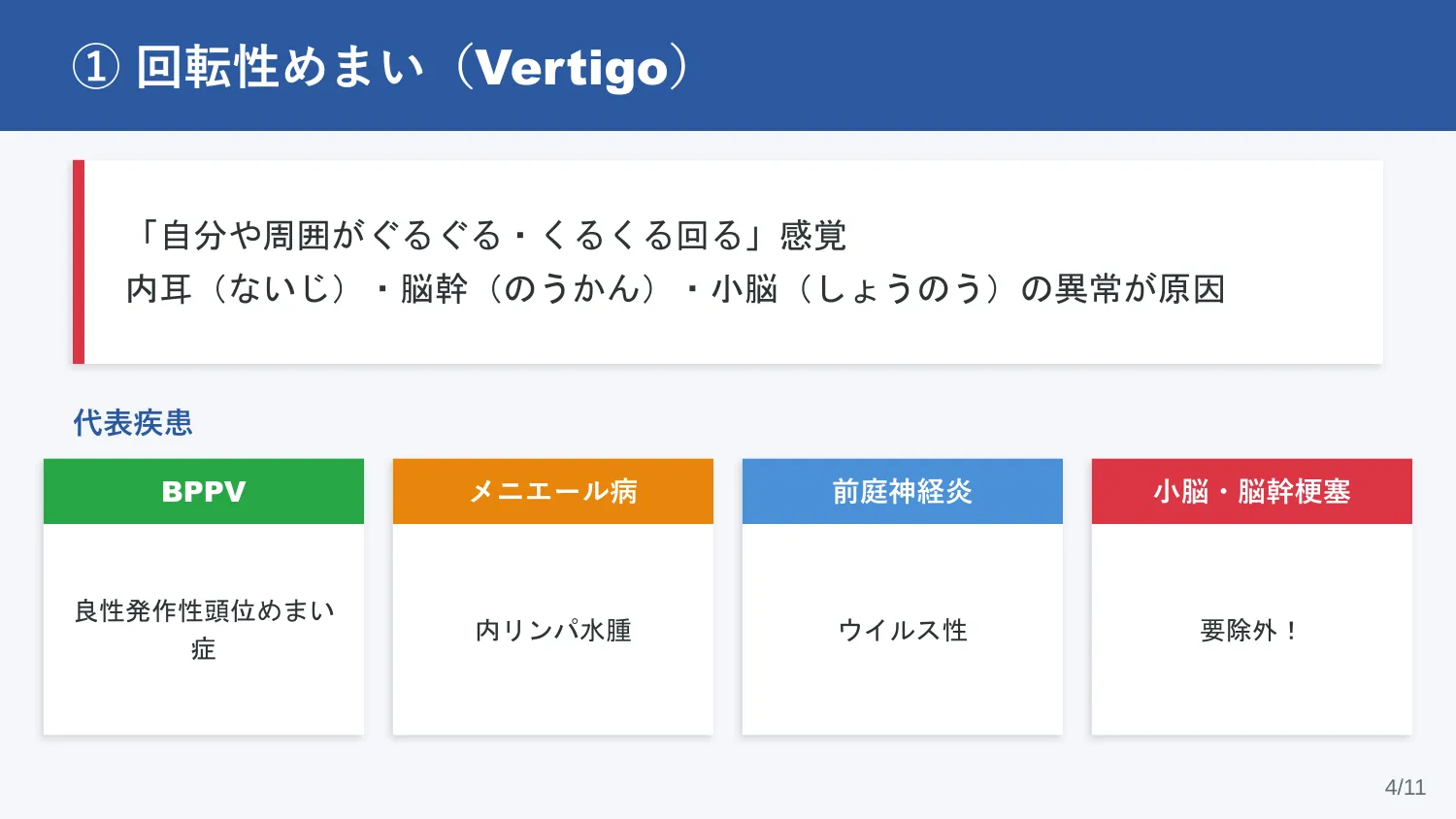Click the 要除外！ text

pos(1252,630)
